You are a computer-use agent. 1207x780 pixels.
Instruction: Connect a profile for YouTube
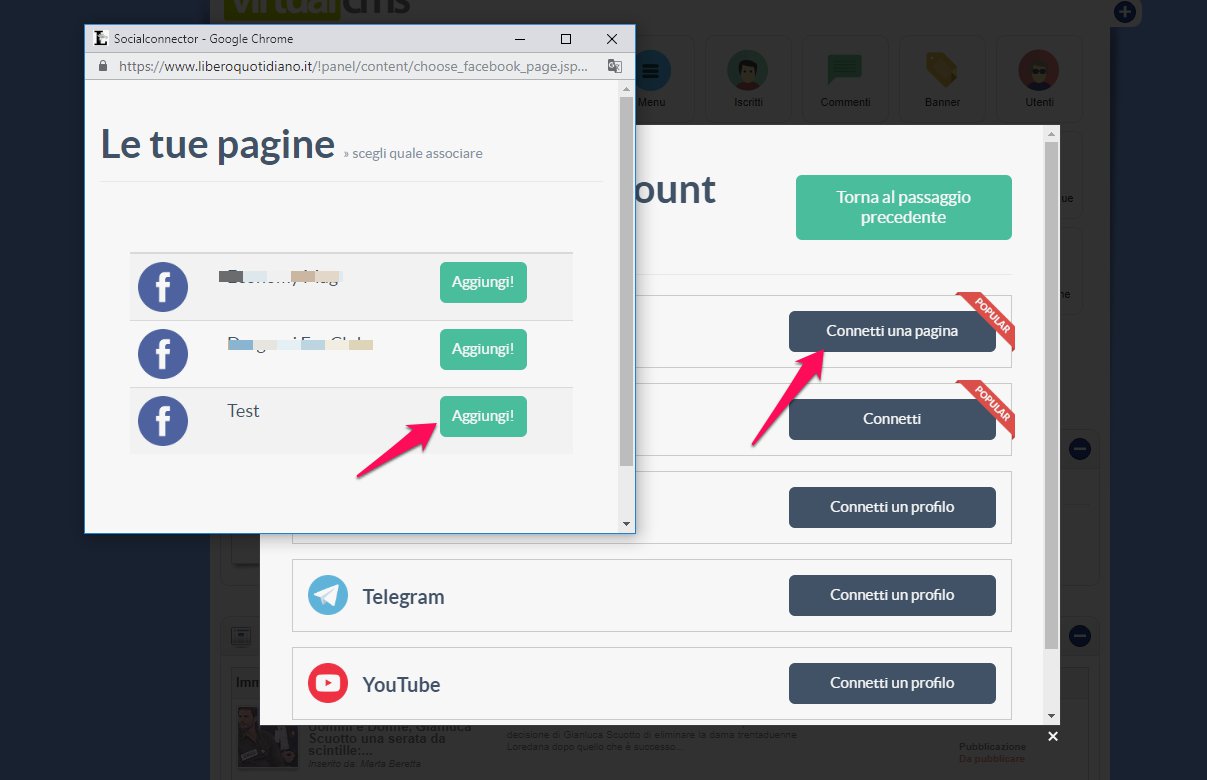pyautogui.click(x=891, y=683)
